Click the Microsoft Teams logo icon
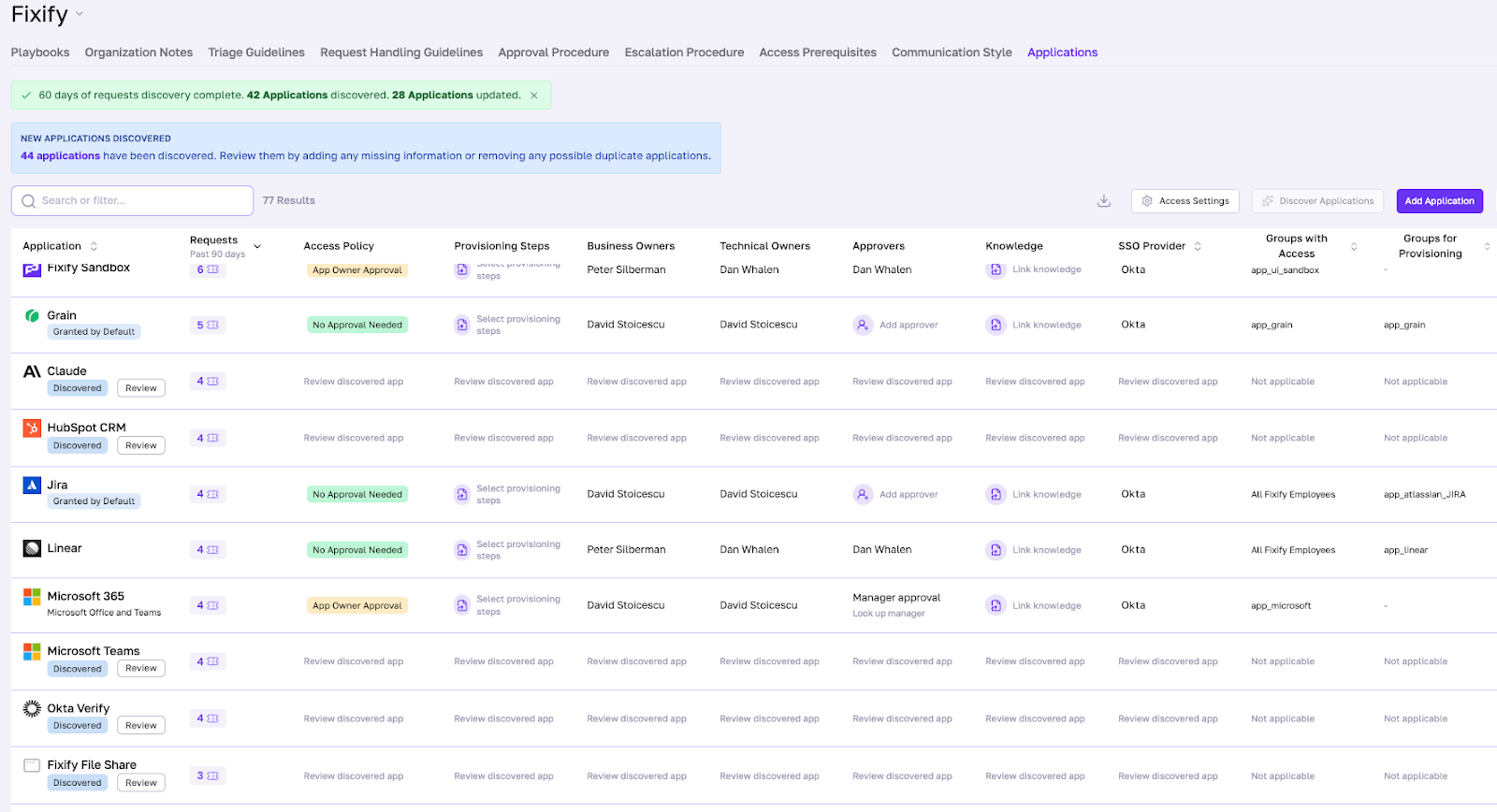 [x=32, y=651]
